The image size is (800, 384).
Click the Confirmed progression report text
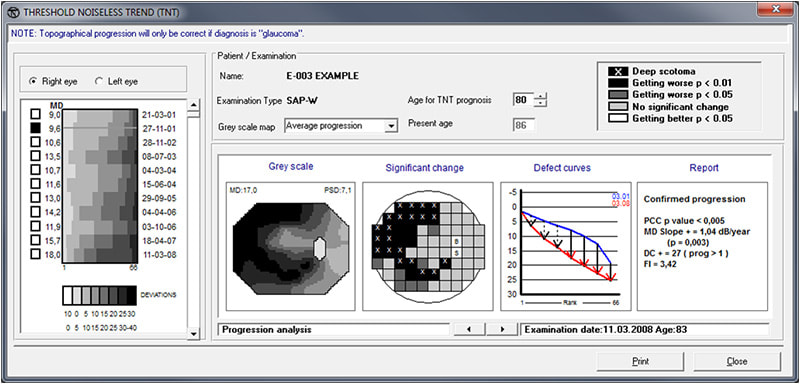click(x=694, y=199)
